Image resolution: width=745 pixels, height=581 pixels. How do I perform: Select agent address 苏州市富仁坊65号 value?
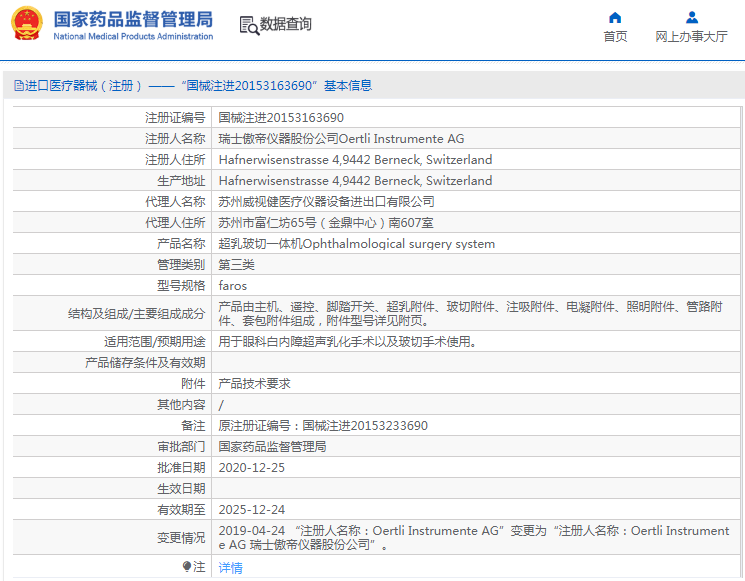coord(326,223)
